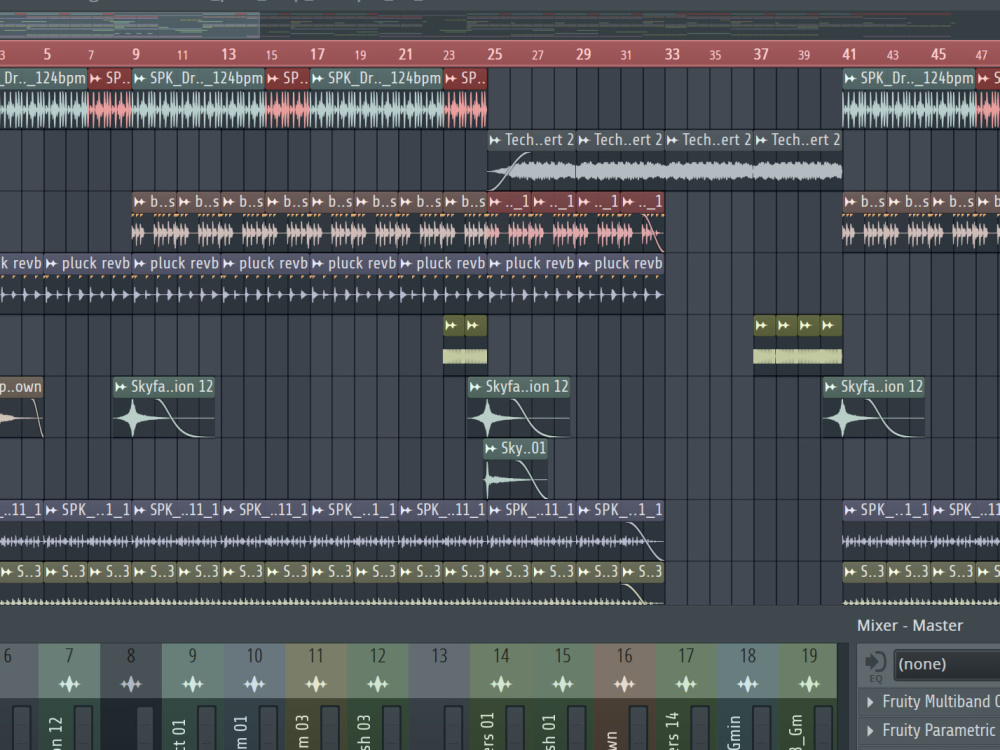Jump to bar 41 on the timeline ruler
Viewport: 1000px width, 750px height.
[849, 55]
